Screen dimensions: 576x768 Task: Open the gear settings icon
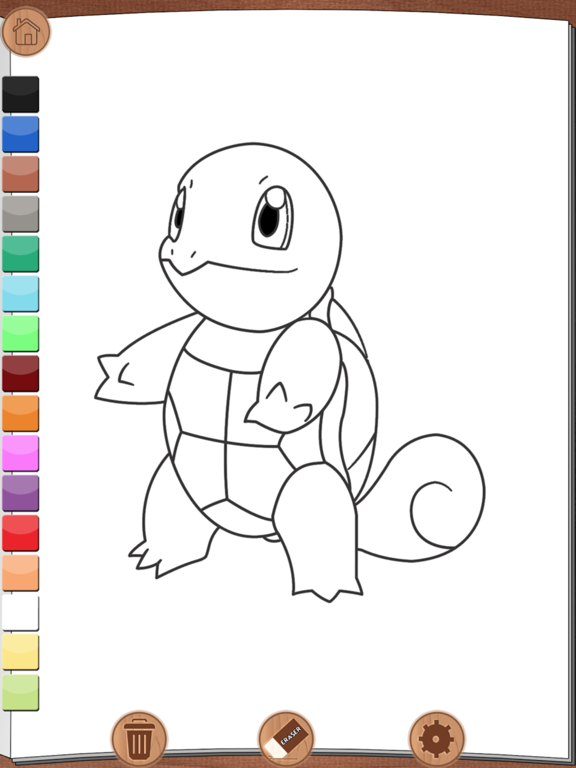(436, 739)
